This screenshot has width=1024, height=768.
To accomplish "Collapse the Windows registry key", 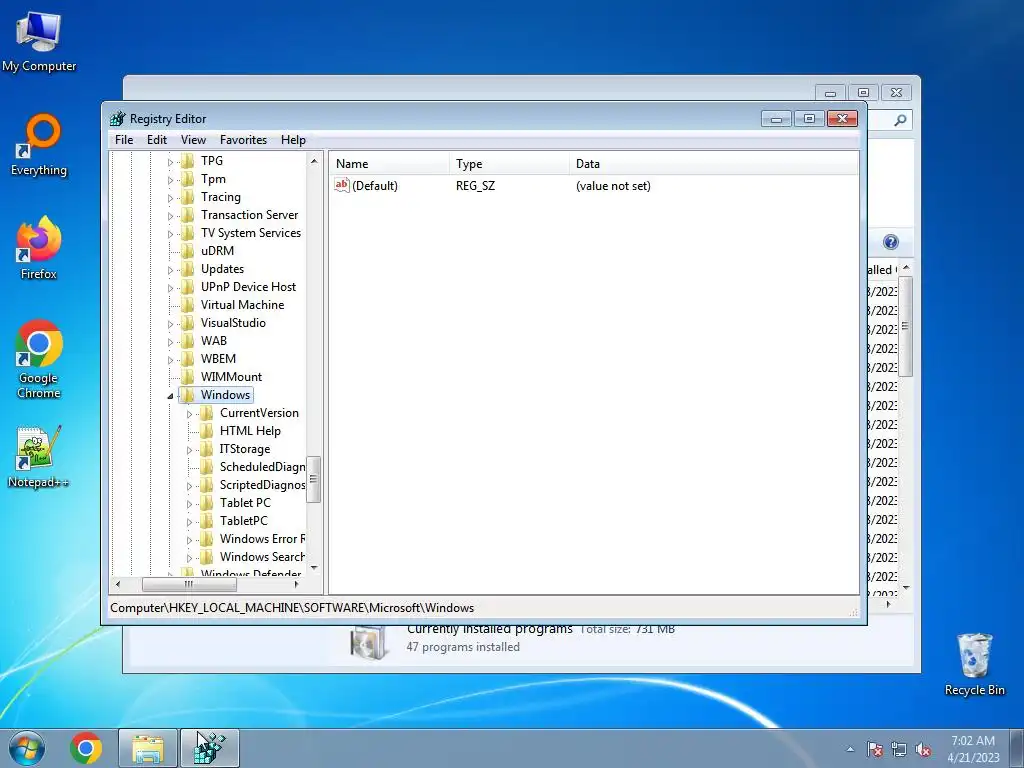I will 170,396.
